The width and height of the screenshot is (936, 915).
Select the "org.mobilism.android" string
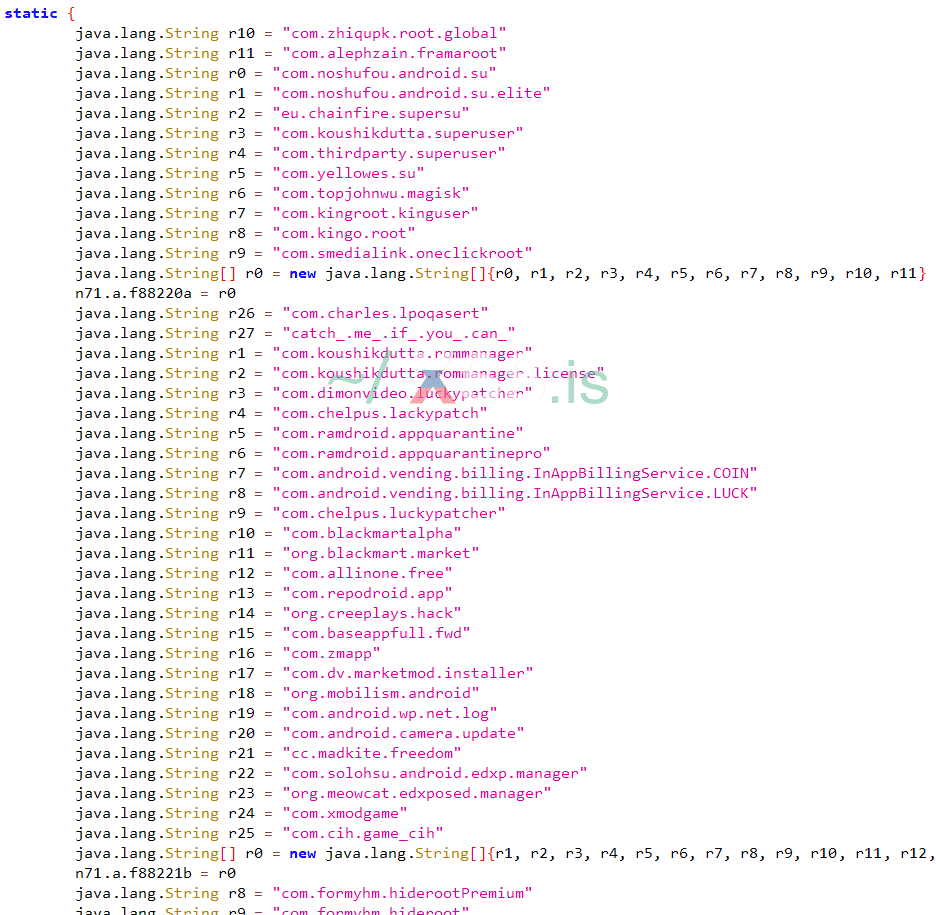[381, 694]
